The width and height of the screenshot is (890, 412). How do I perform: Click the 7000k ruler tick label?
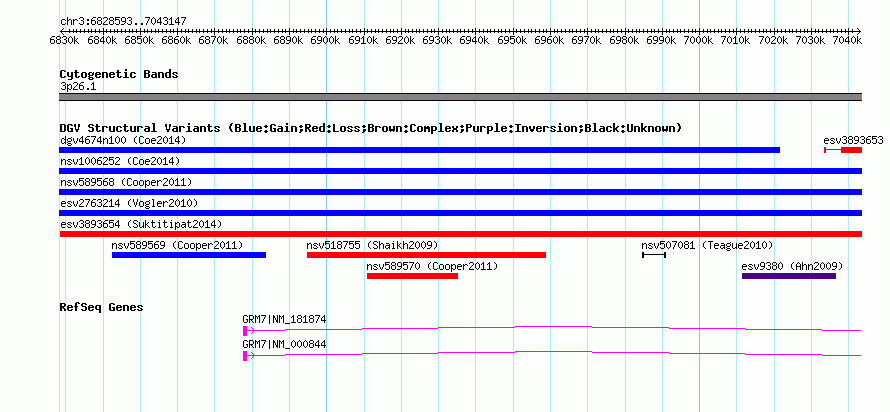699,40
